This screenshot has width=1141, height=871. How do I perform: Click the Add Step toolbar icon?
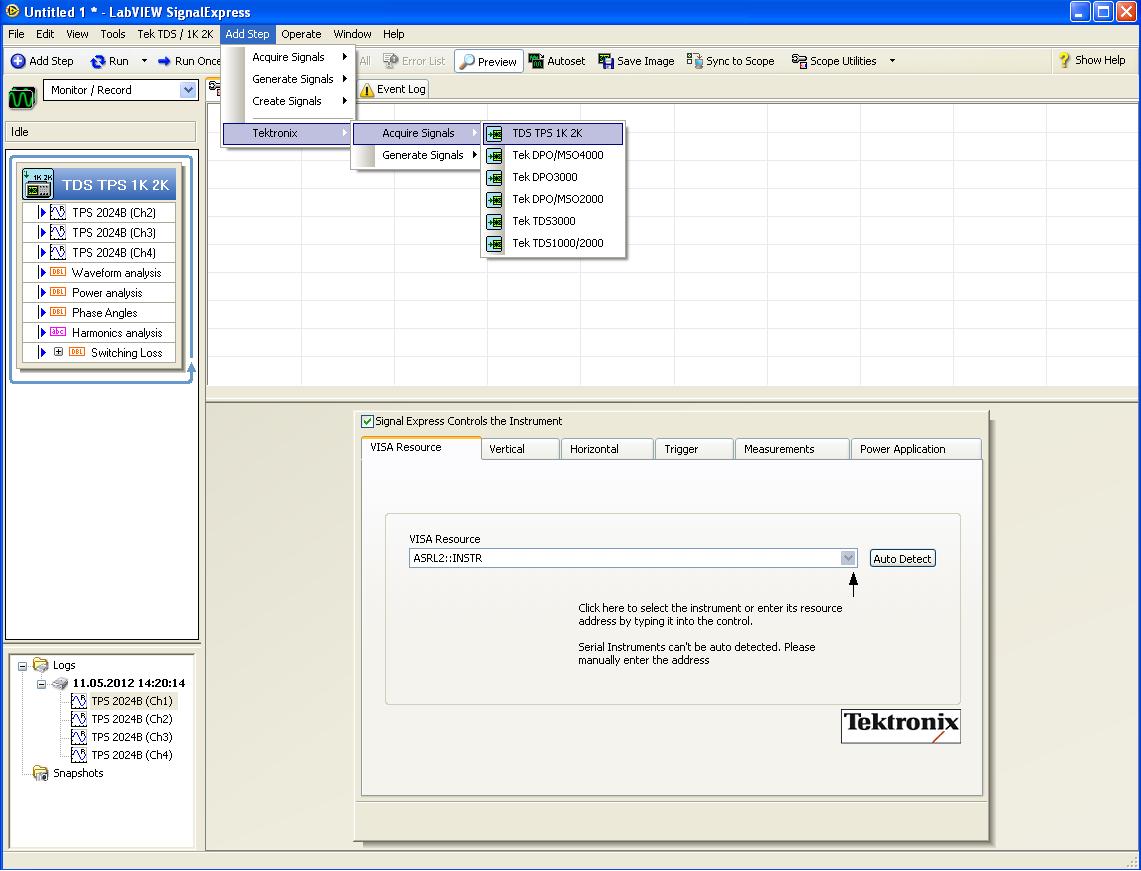click(x=18, y=61)
